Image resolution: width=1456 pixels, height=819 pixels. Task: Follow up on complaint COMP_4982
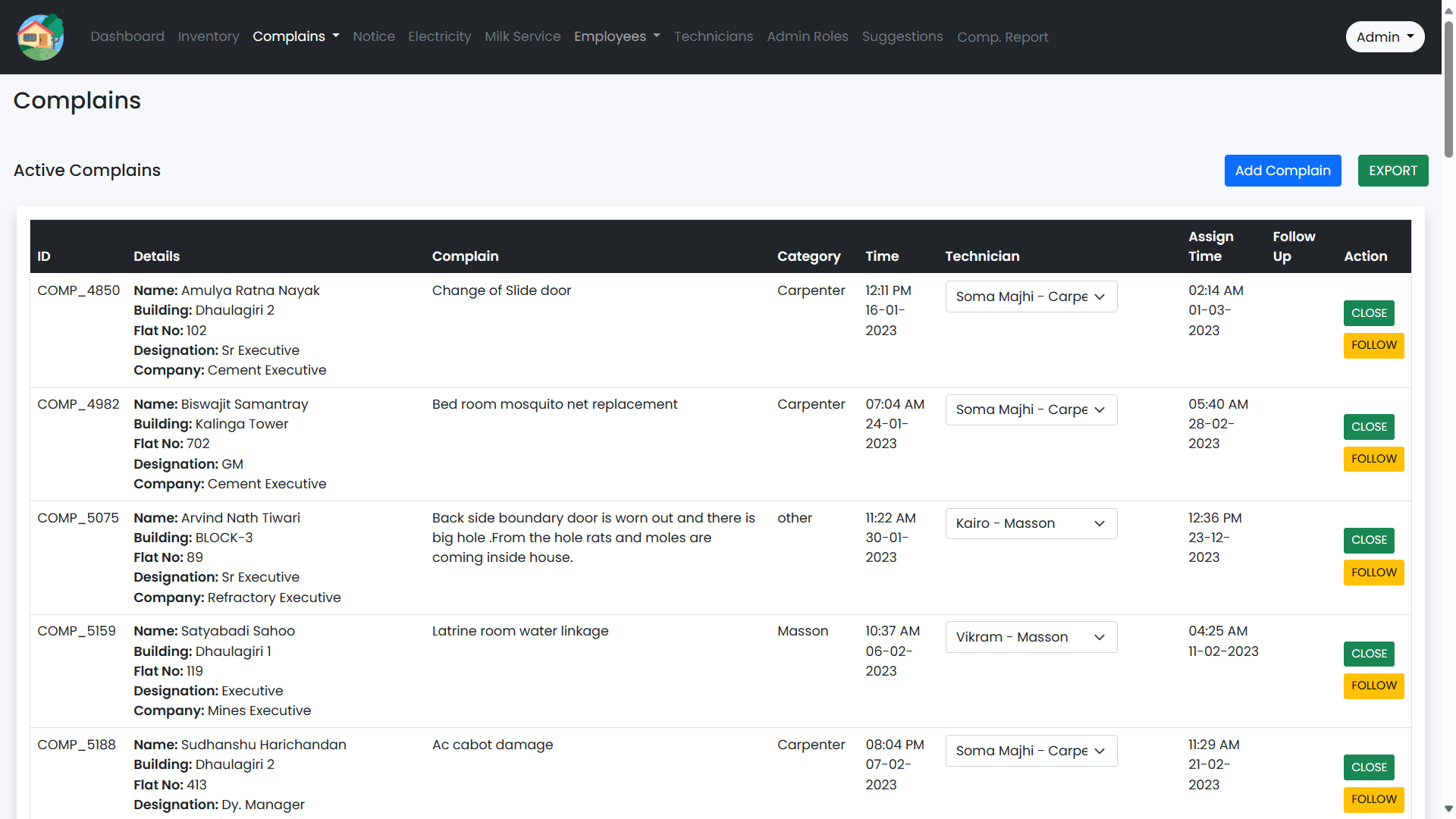click(x=1373, y=458)
